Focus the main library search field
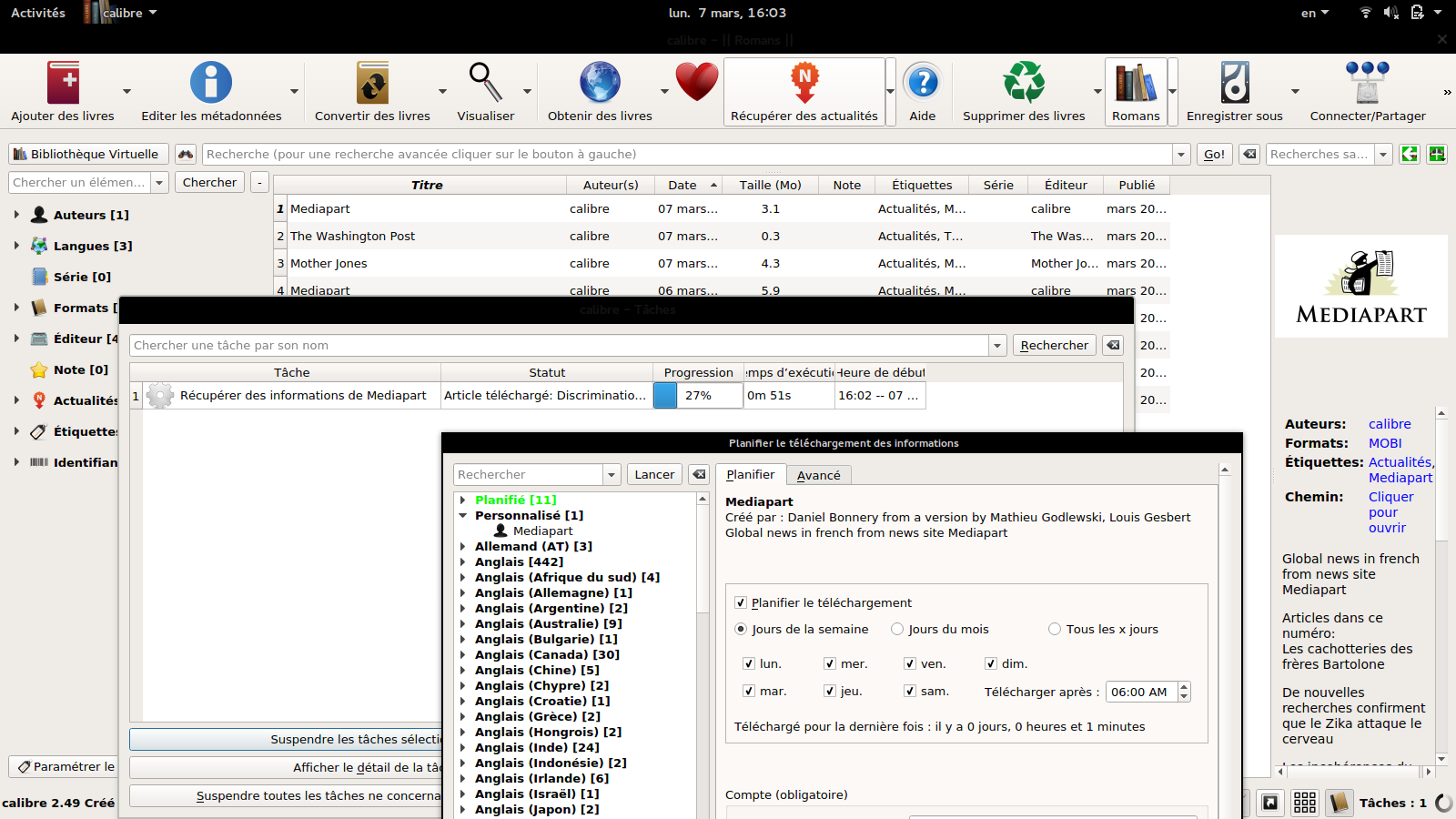The width and height of the screenshot is (1456, 819). pyautogui.click(x=687, y=155)
